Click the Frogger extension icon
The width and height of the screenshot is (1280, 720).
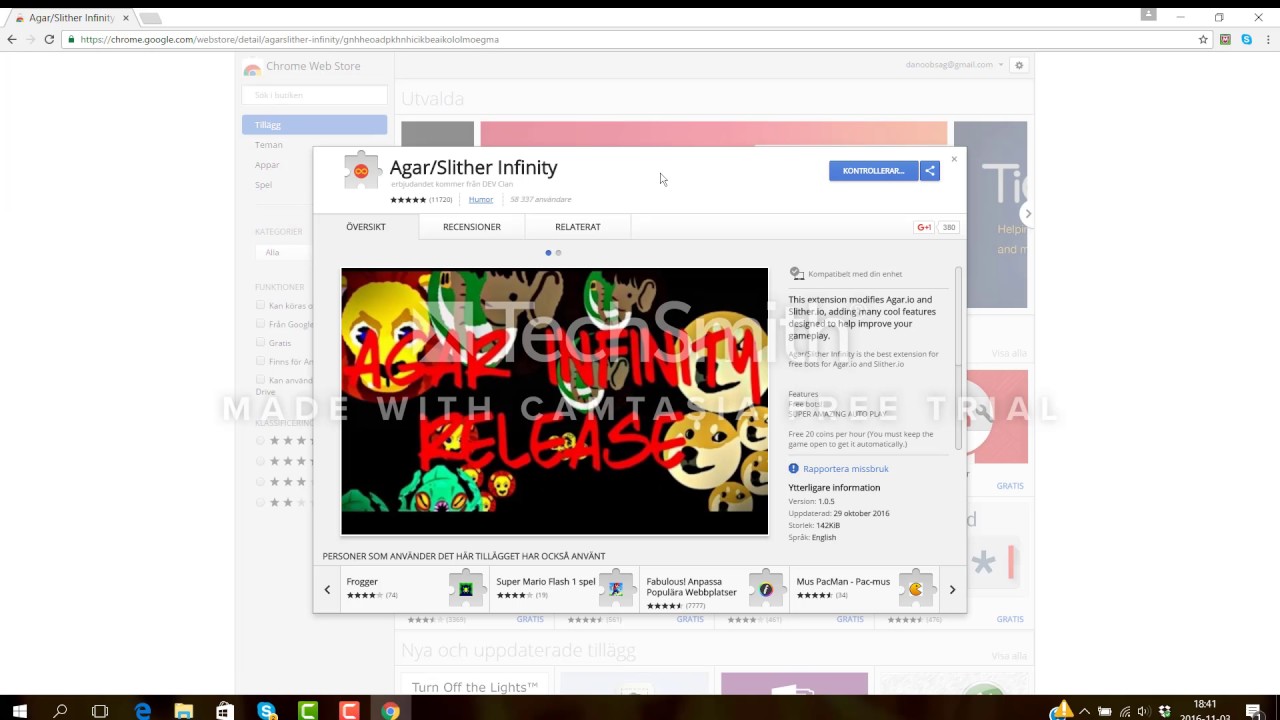(x=466, y=589)
